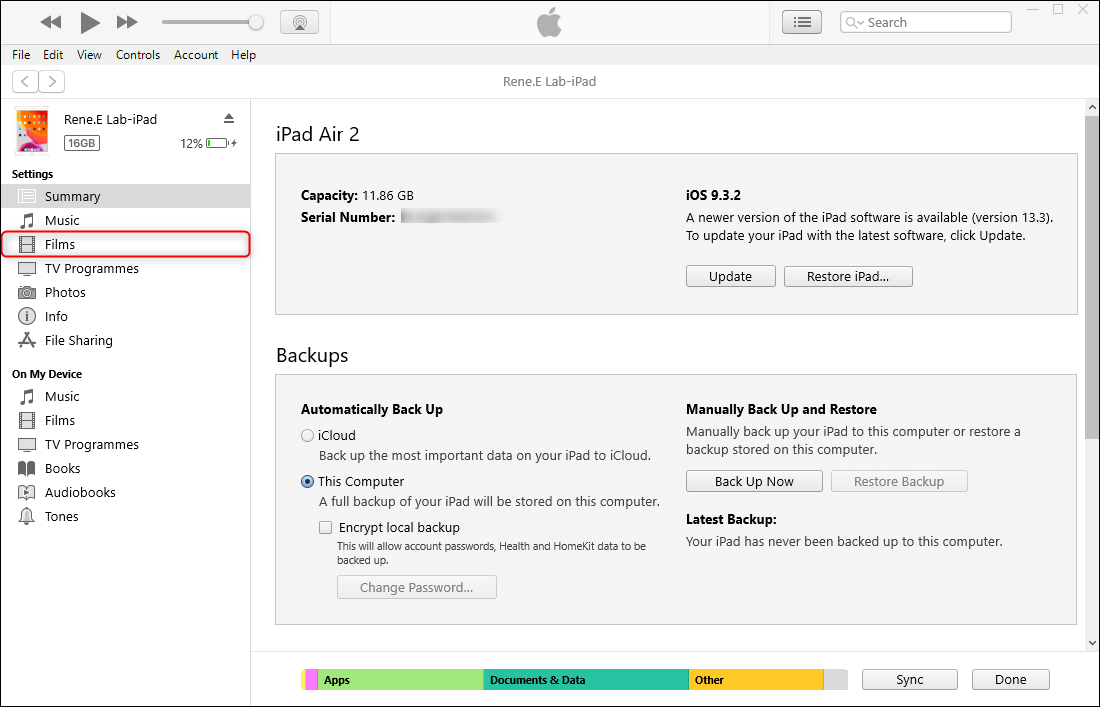This screenshot has height=707, width=1100.
Task: Select TV Programmes under On My Device
Action: coord(126,445)
